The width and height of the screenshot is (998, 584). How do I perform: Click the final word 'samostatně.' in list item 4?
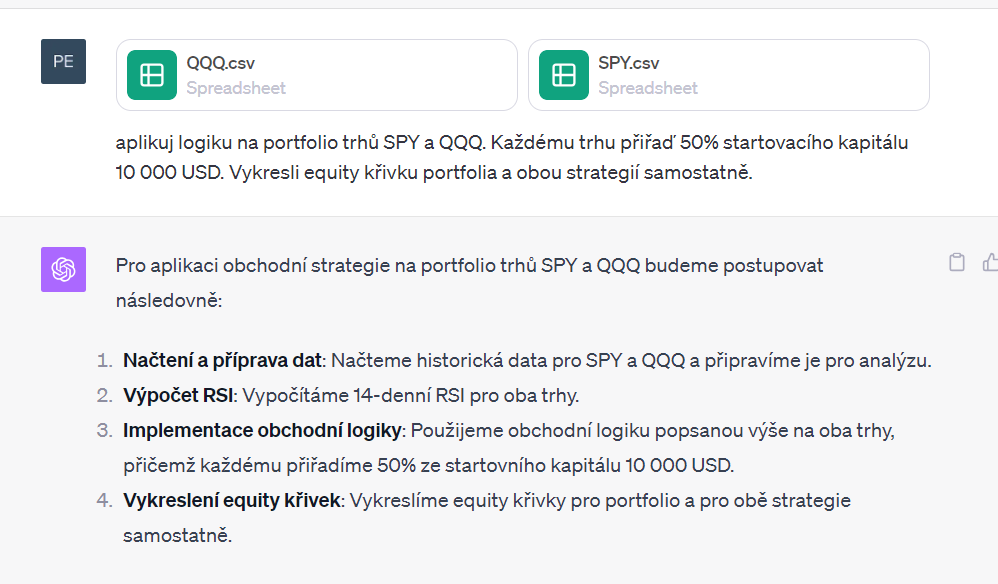point(177,535)
